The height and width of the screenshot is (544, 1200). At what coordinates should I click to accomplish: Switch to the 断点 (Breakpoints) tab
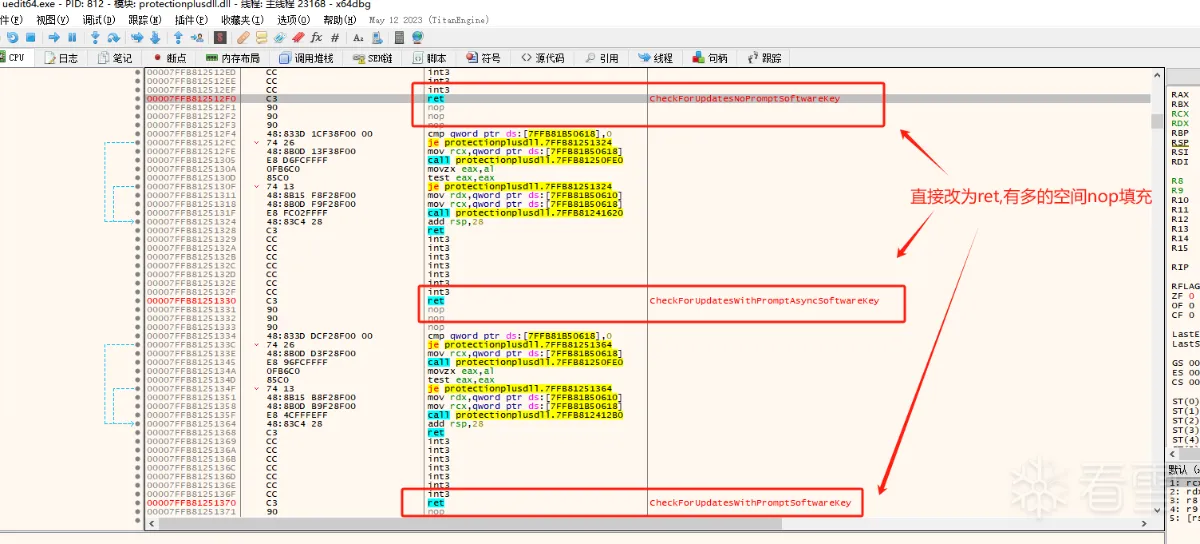coord(170,58)
